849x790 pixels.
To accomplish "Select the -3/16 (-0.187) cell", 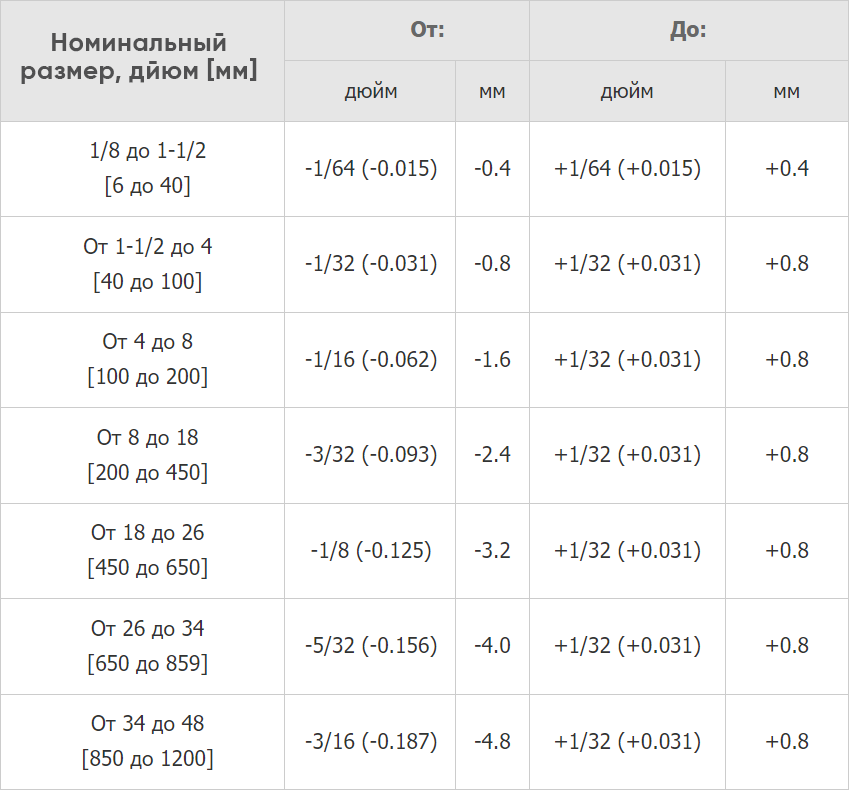I will pos(371,742).
